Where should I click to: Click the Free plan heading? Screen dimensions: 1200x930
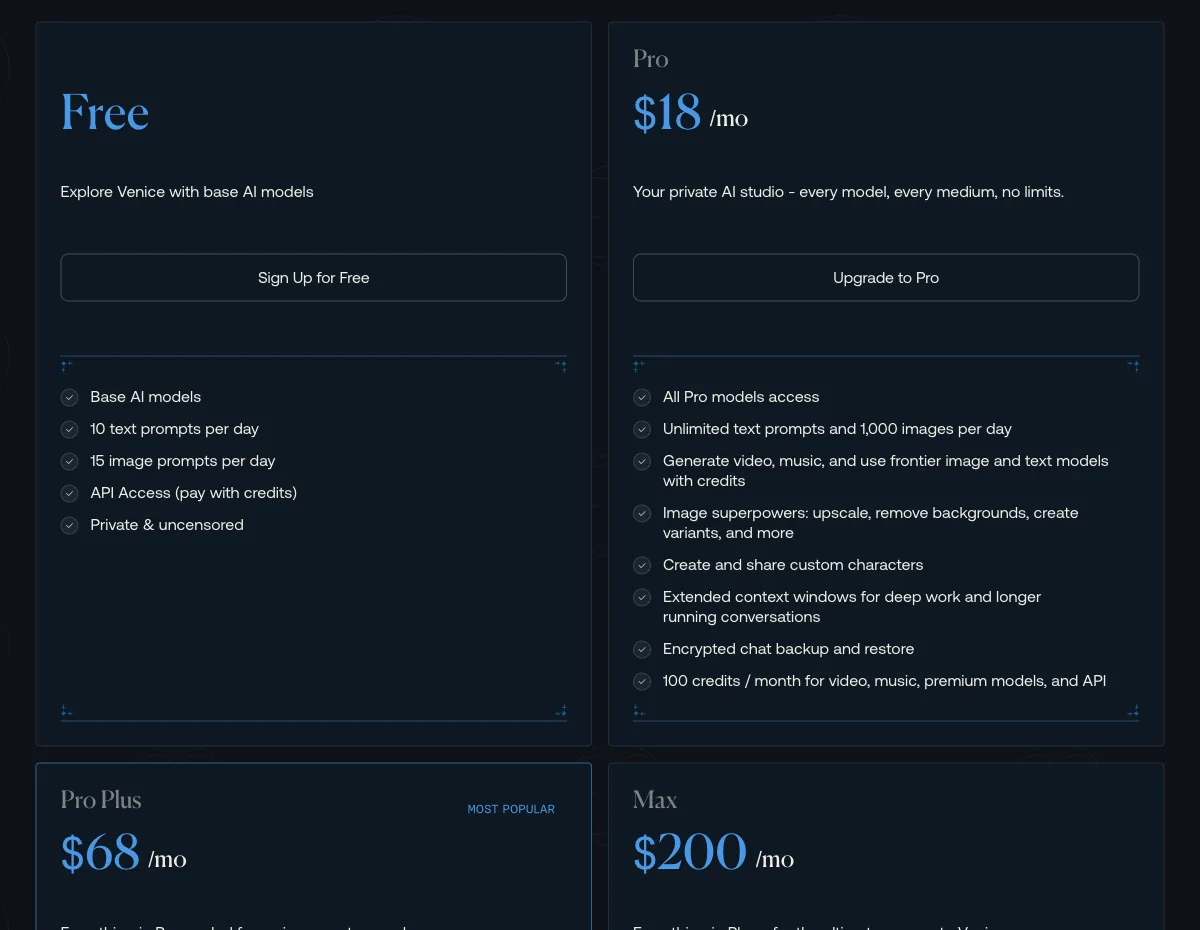(105, 112)
